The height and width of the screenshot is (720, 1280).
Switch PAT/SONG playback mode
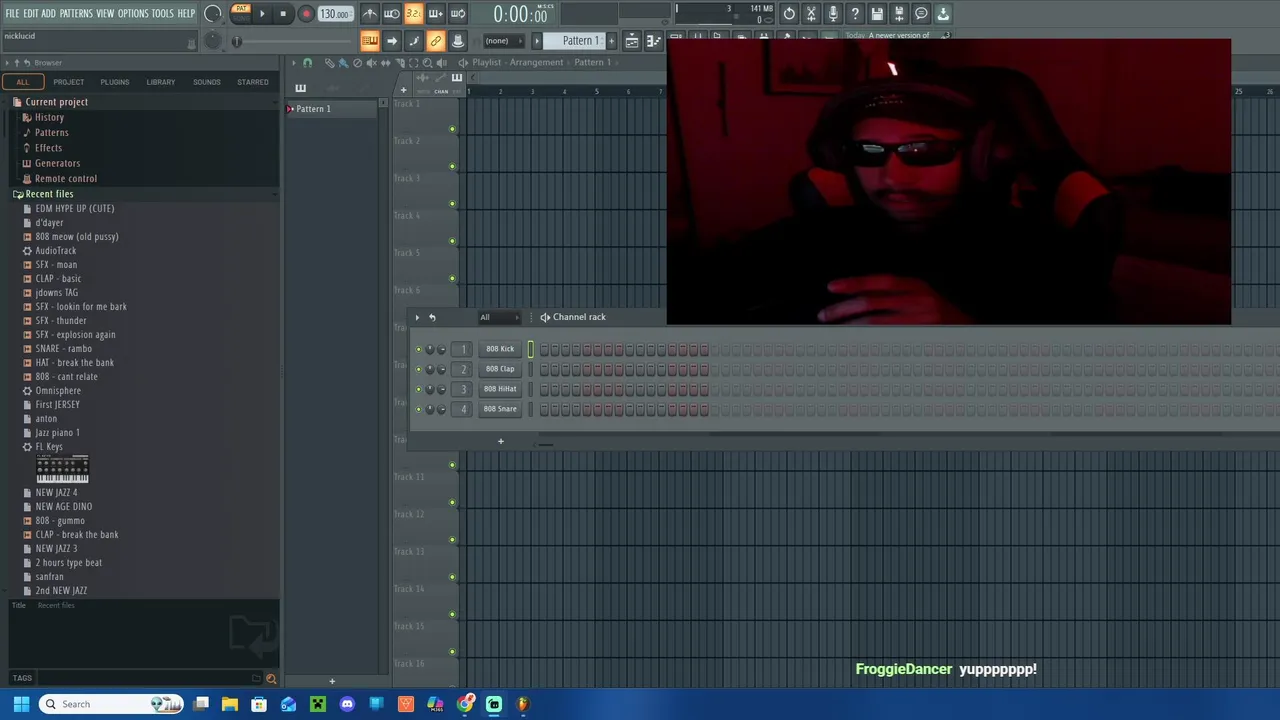[240, 13]
